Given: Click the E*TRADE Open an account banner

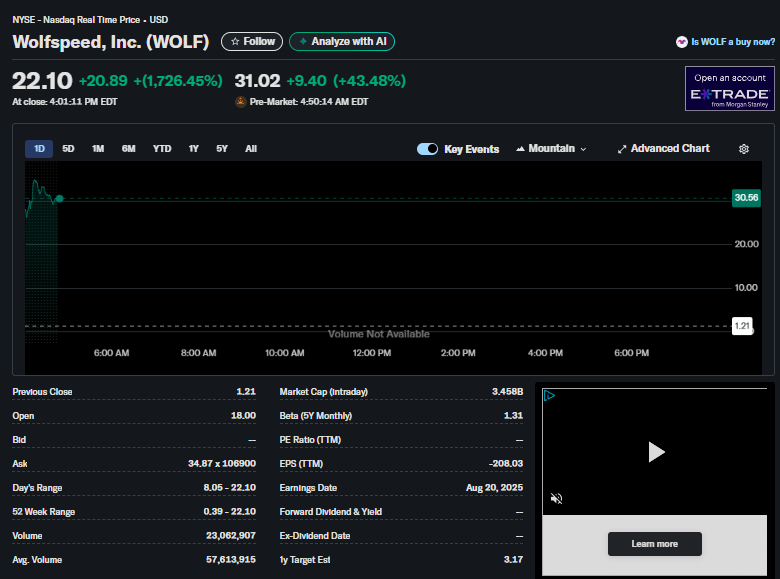Looking at the screenshot, I should [x=730, y=89].
